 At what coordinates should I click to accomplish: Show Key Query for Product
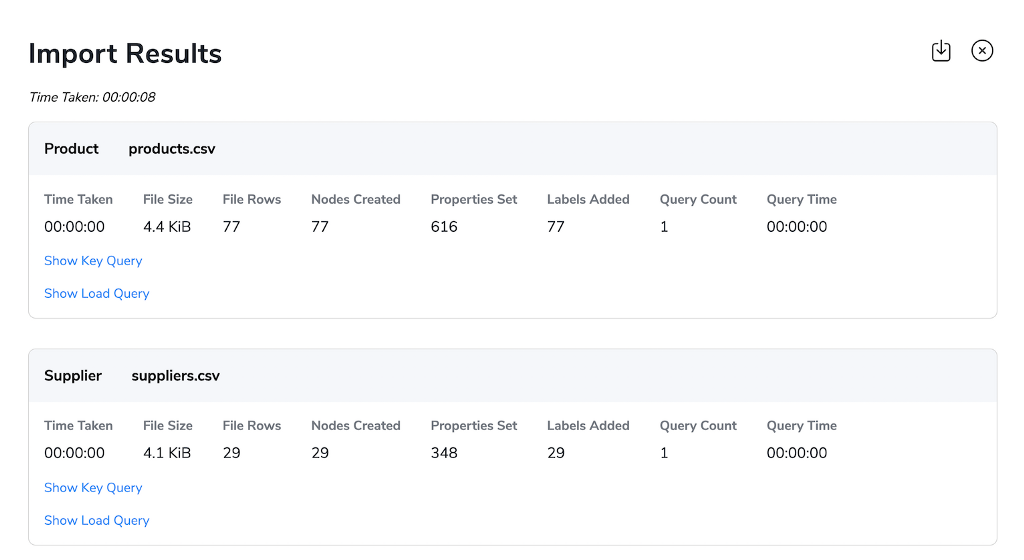[x=93, y=260]
